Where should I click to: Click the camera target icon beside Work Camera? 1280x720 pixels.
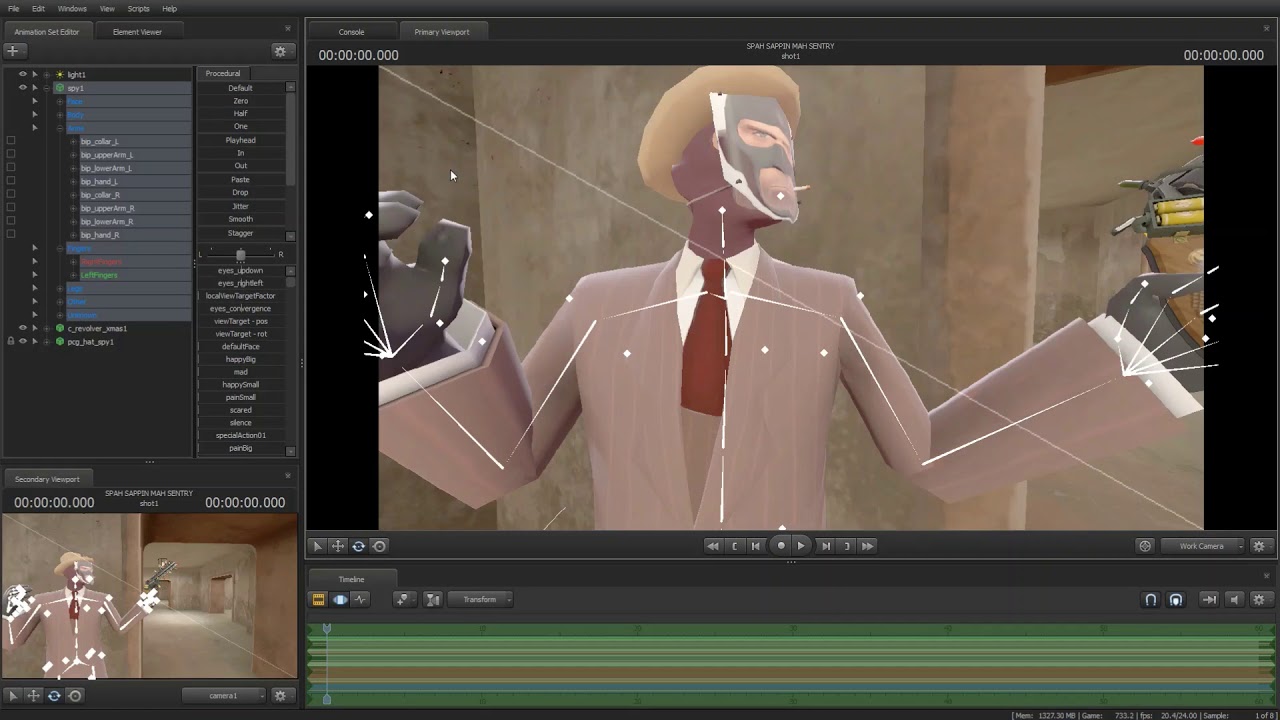point(1145,546)
